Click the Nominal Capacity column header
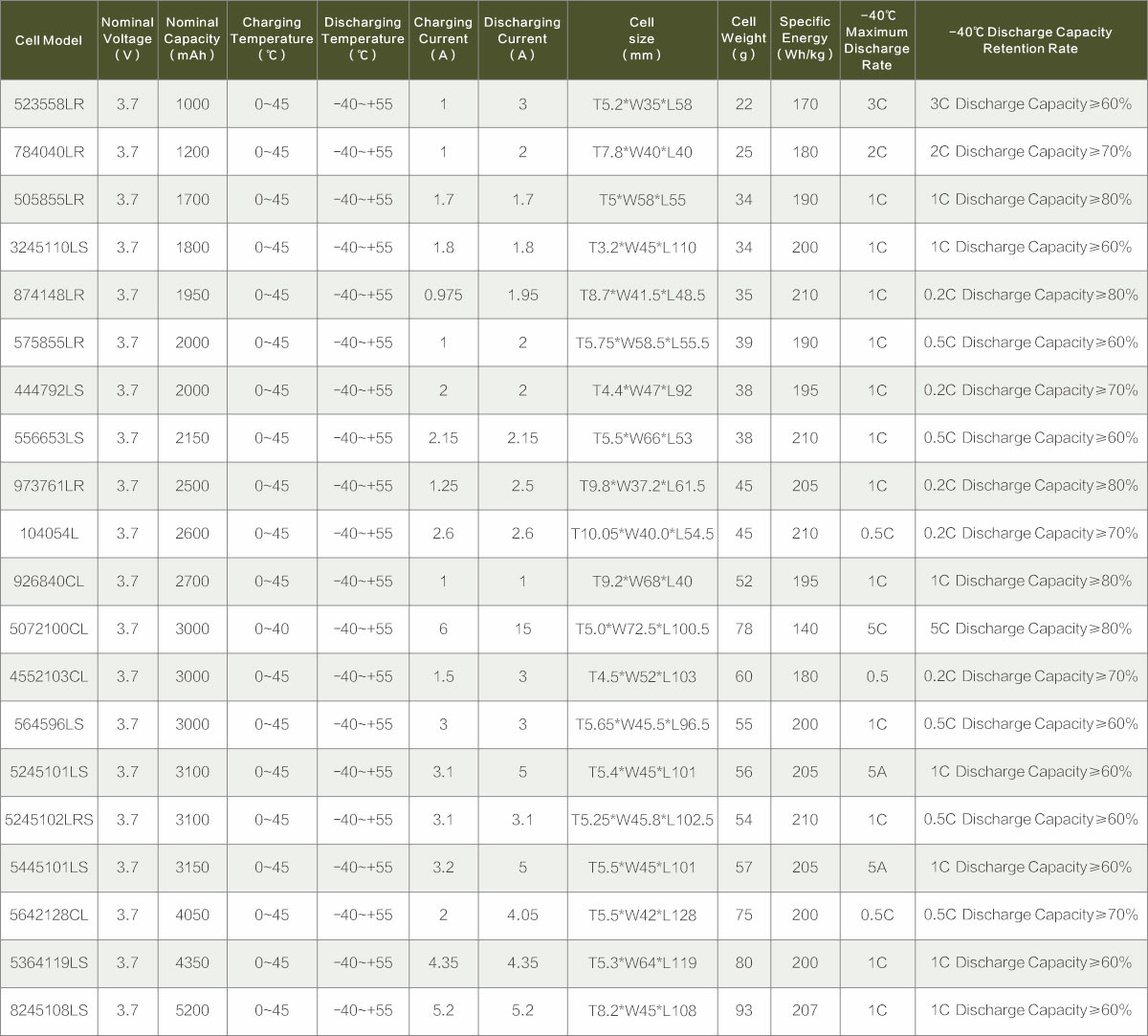The image size is (1148, 1036). tap(192, 40)
